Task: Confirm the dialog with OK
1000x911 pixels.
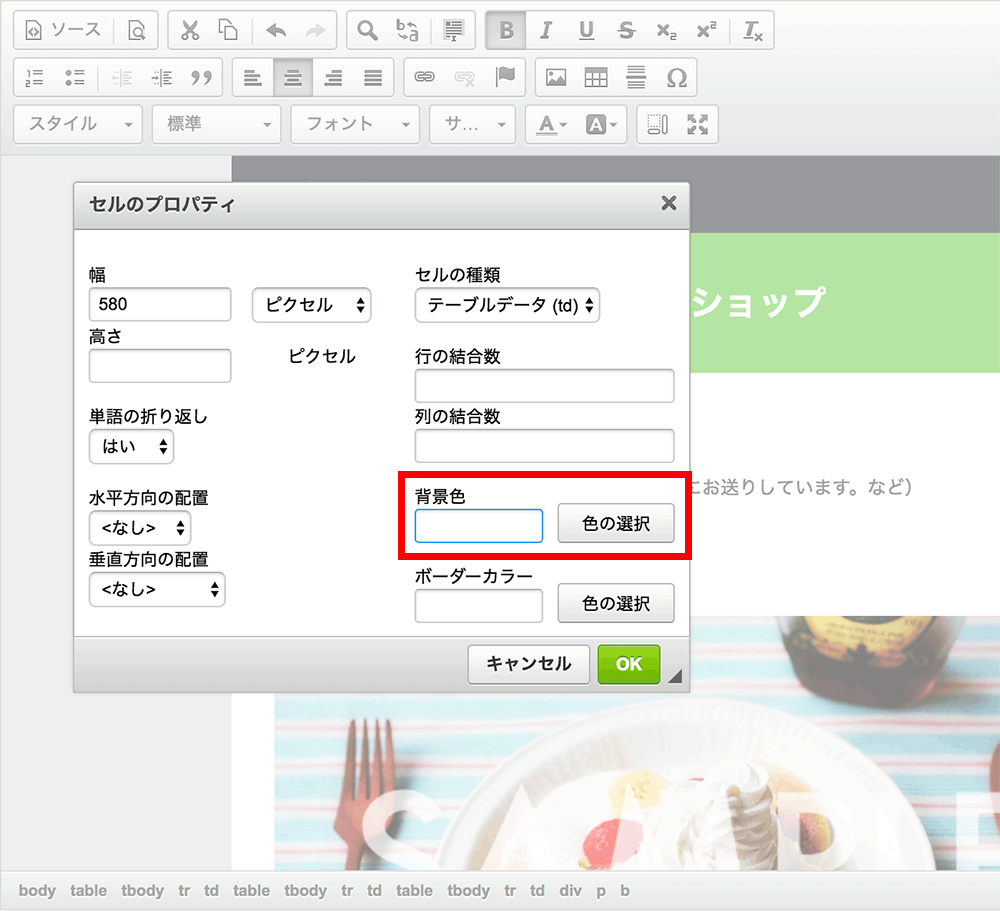Action: (629, 664)
